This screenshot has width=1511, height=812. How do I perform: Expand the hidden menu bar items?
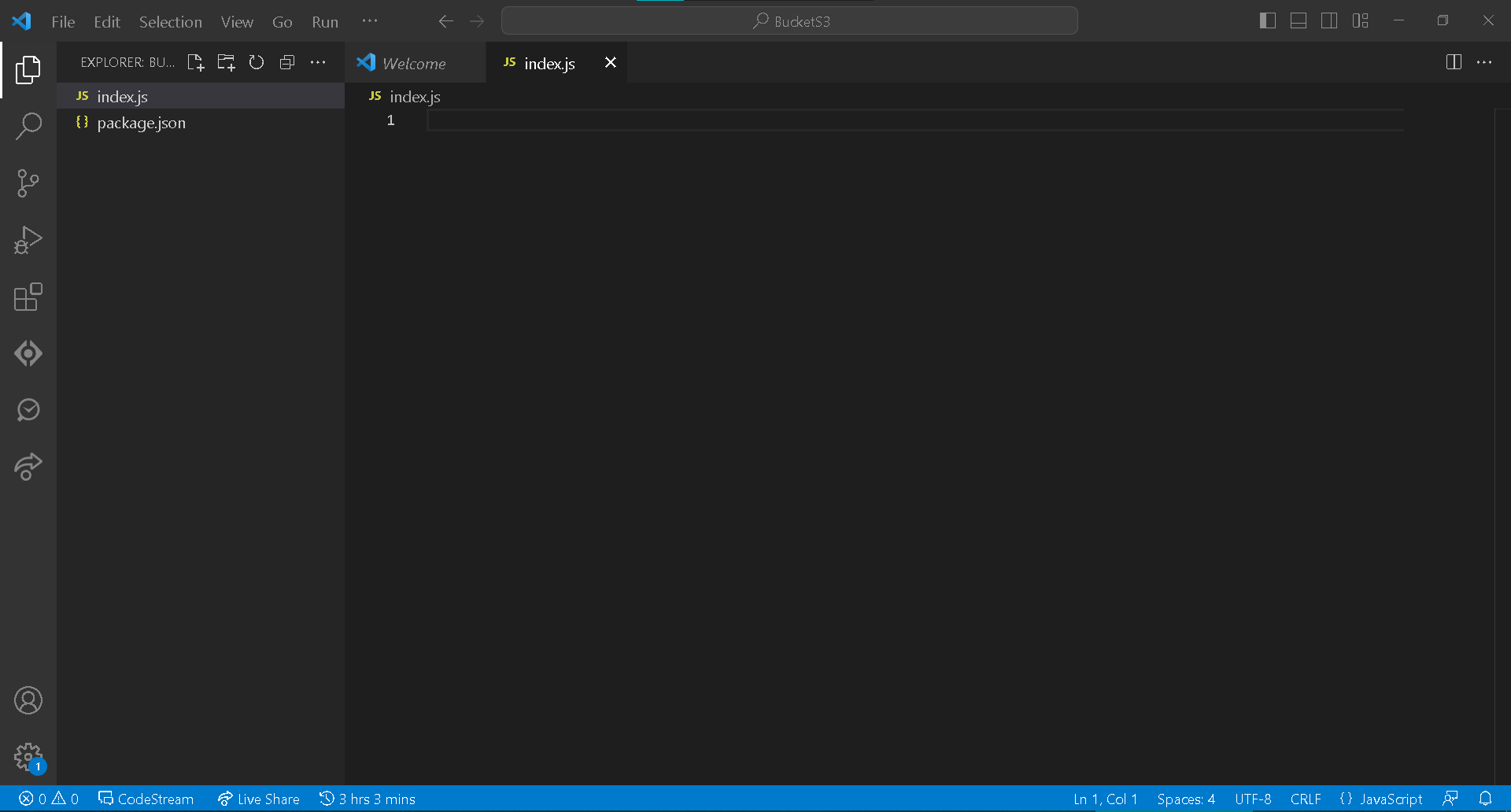(x=370, y=21)
